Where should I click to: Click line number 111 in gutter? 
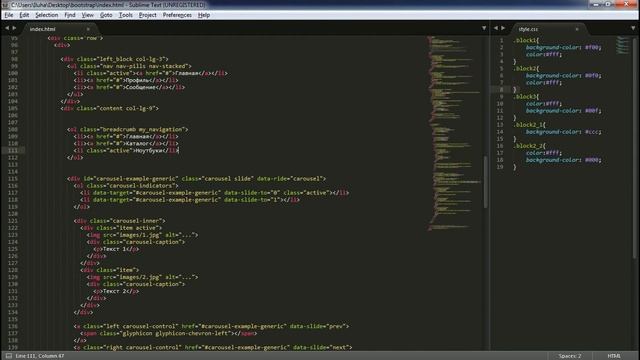(13, 151)
